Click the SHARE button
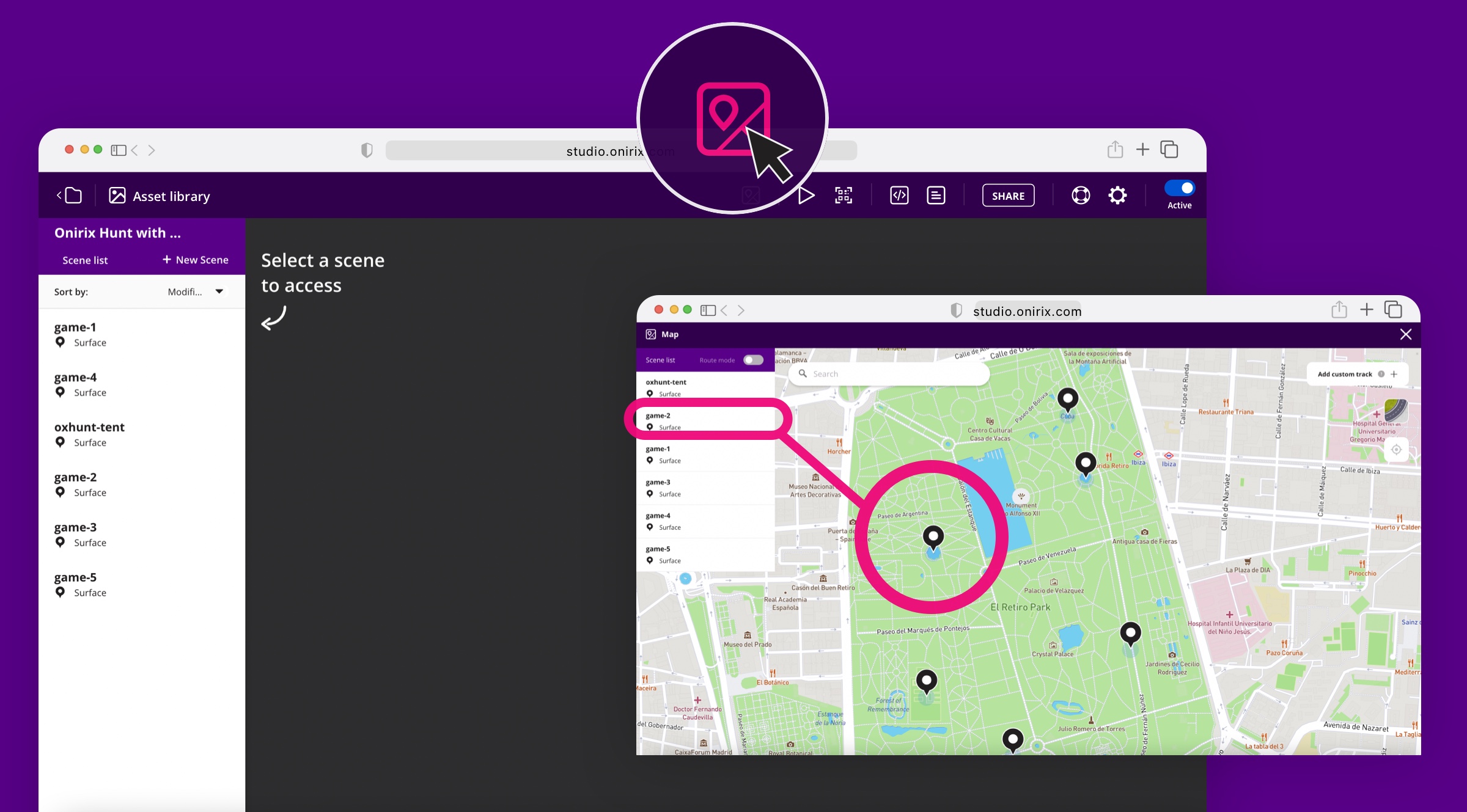This screenshot has height=812, width=1467. coord(1008,196)
